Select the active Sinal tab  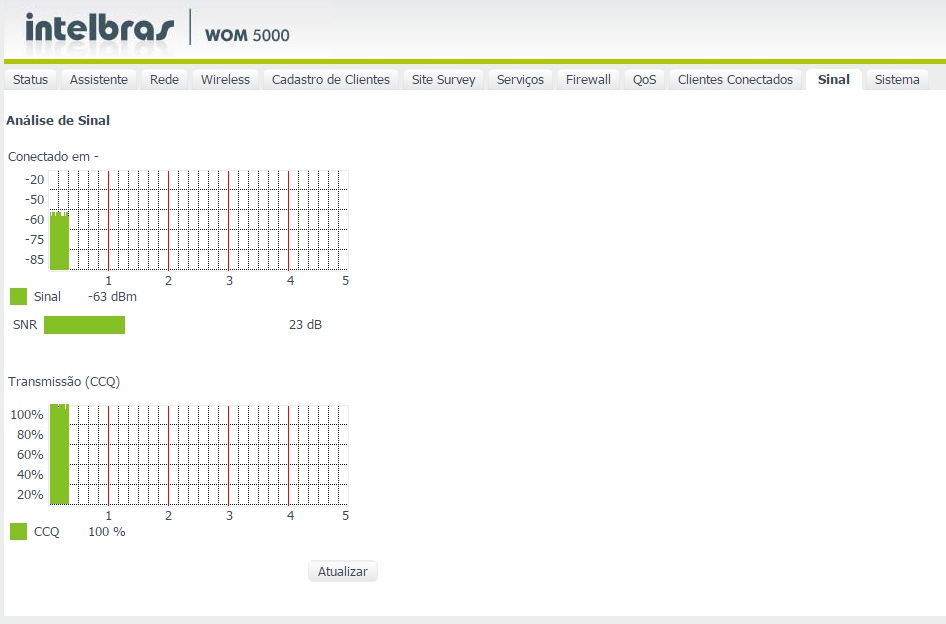point(834,80)
